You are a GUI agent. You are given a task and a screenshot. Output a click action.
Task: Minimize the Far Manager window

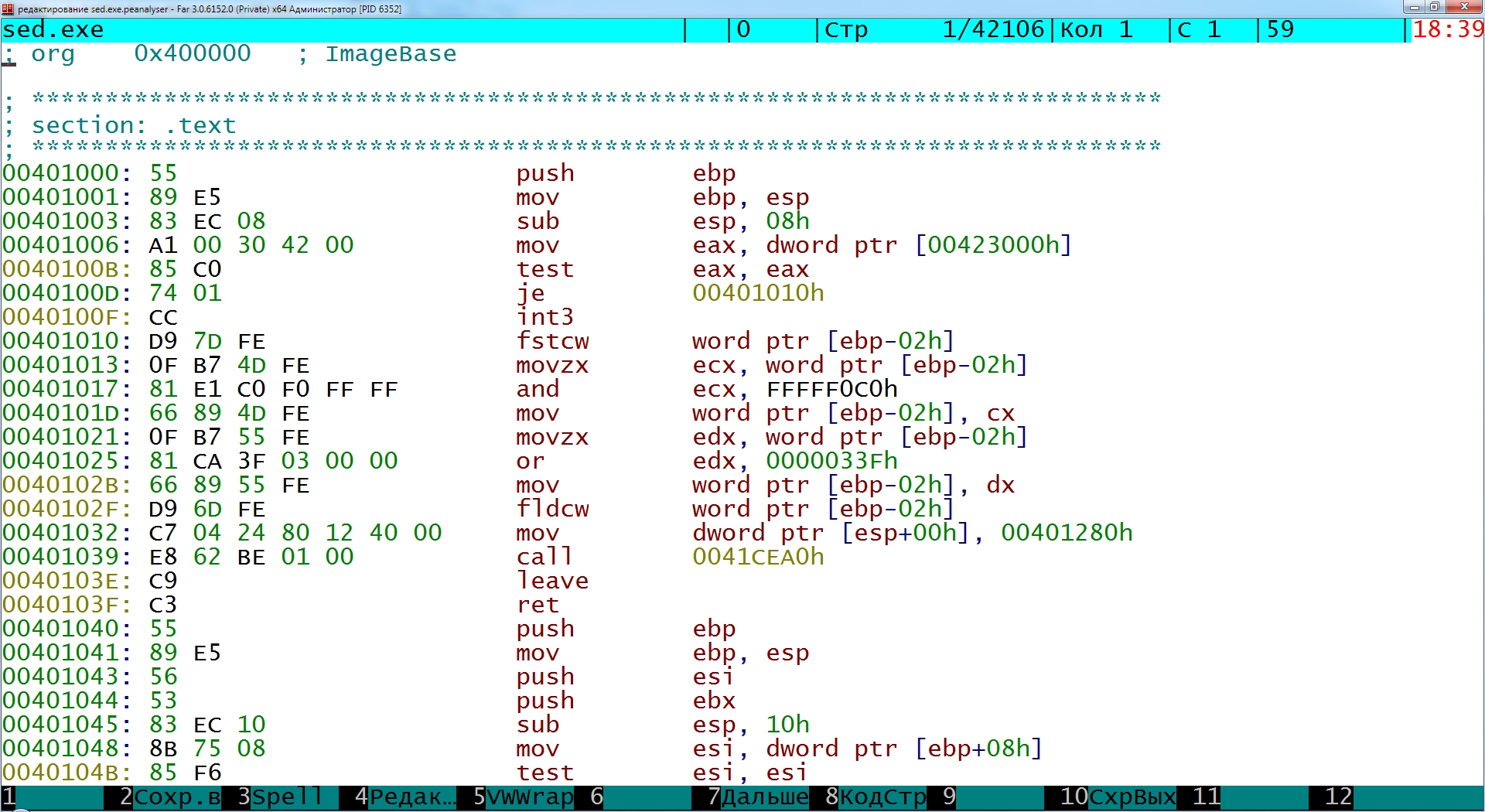pyautogui.click(x=1415, y=7)
